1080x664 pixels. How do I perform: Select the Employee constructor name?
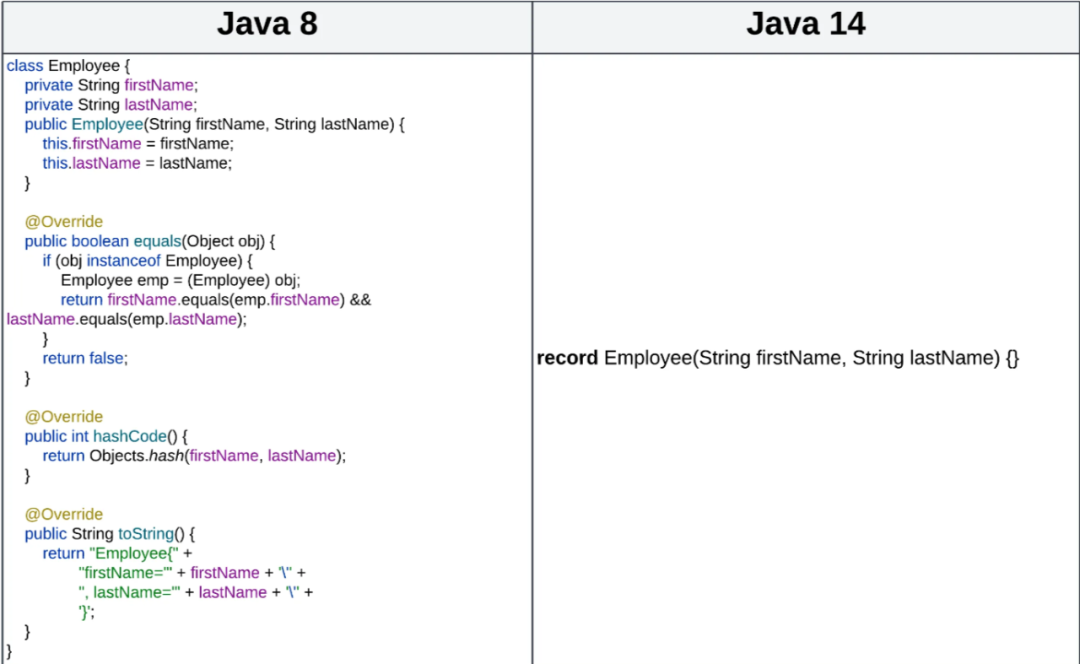[106, 123]
